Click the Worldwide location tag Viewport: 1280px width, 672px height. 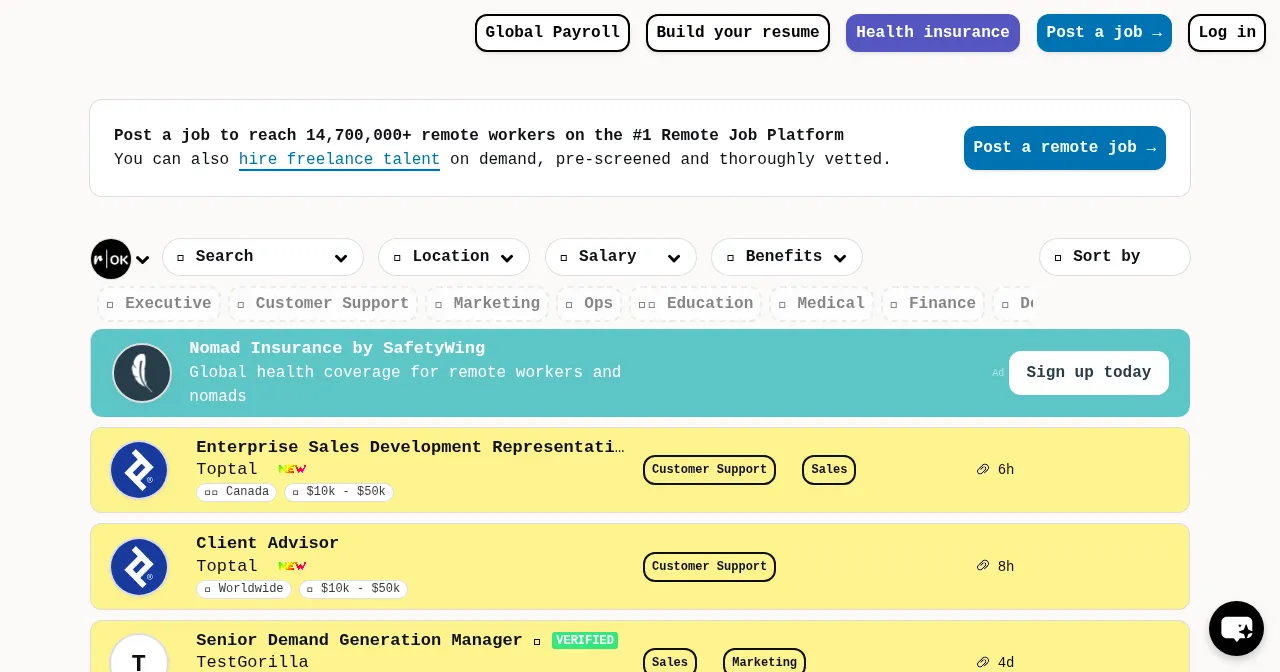pyautogui.click(x=243, y=589)
